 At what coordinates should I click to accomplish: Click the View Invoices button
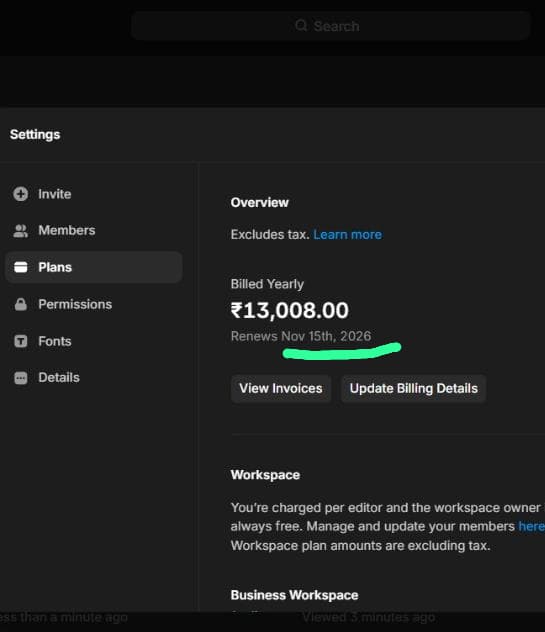coord(281,389)
